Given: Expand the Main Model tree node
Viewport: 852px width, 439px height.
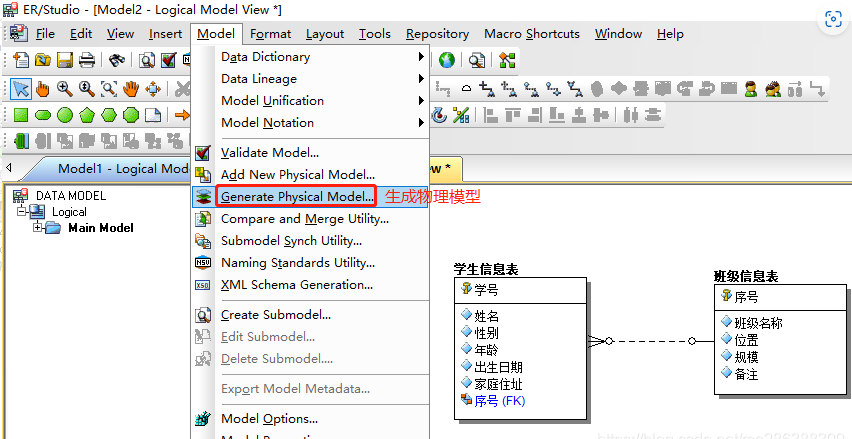Looking at the screenshot, I should pyautogui.click(x=37, y=228).
